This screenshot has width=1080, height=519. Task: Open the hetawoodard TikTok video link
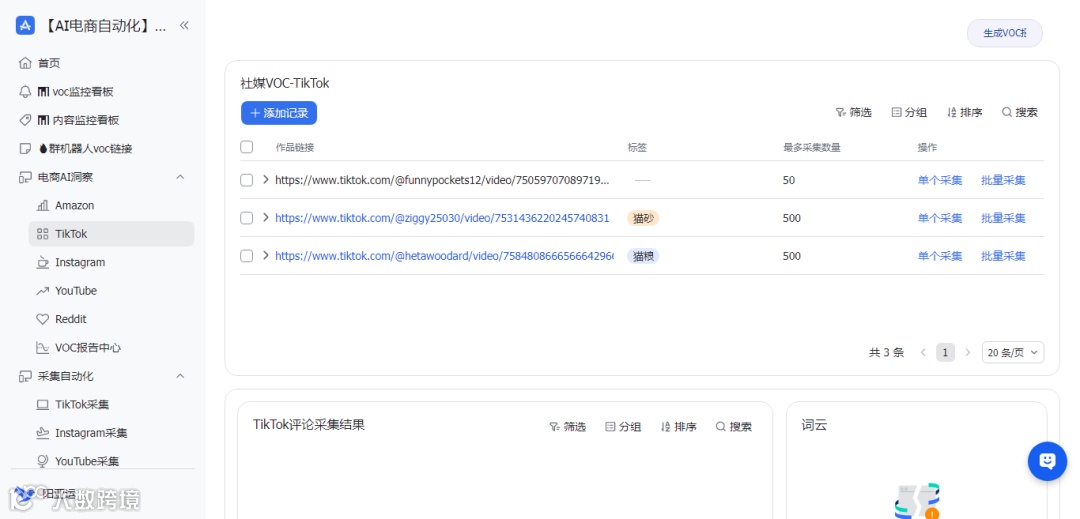[444, 256]
